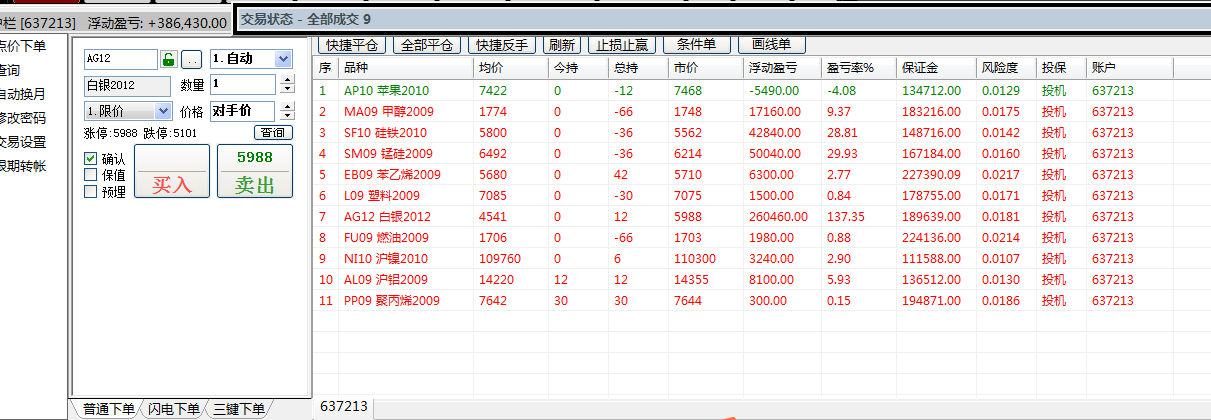Enable the 预埋 checkbox

click(91, 192)
